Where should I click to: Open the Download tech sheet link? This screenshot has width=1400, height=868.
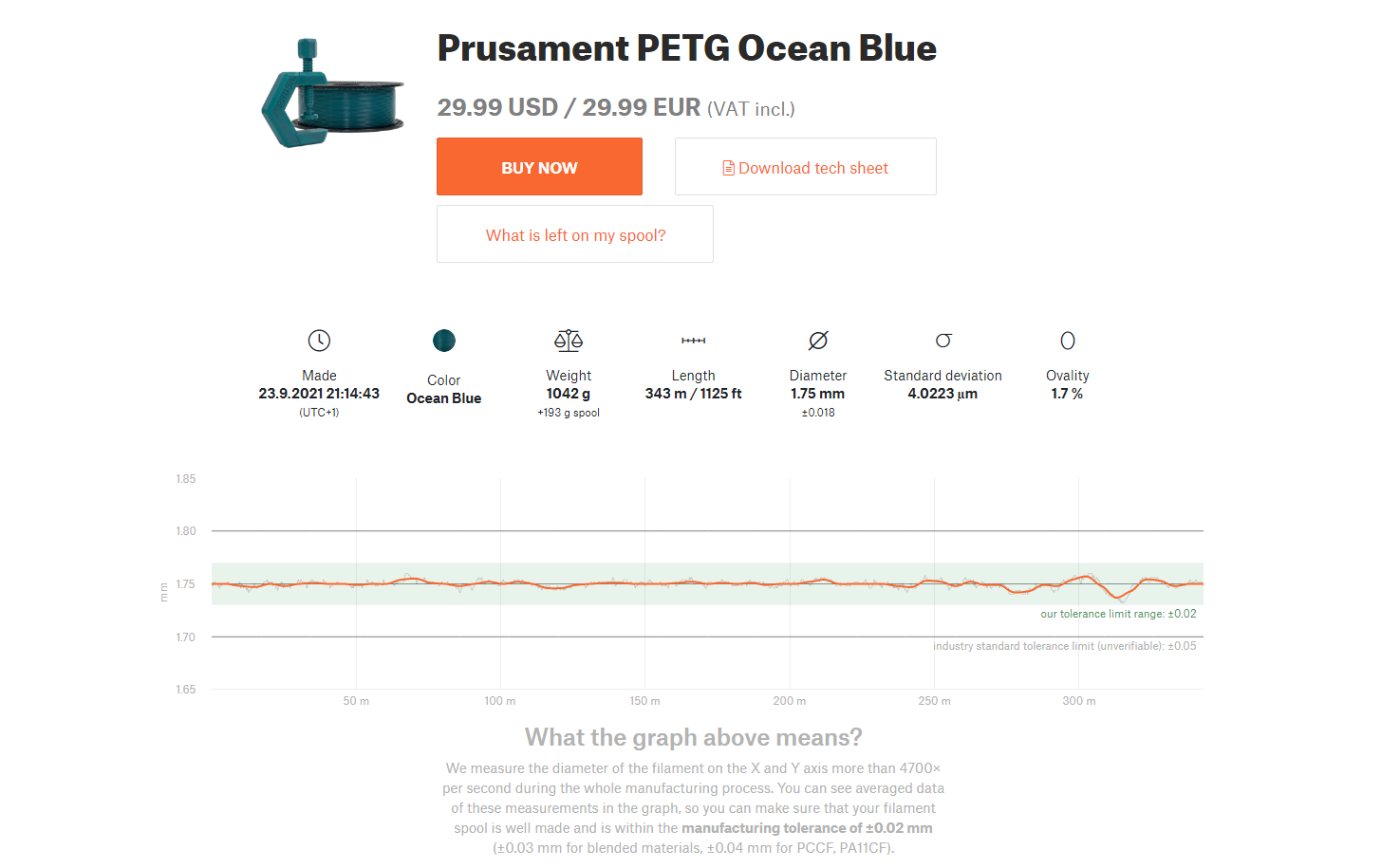click(806, 167)
